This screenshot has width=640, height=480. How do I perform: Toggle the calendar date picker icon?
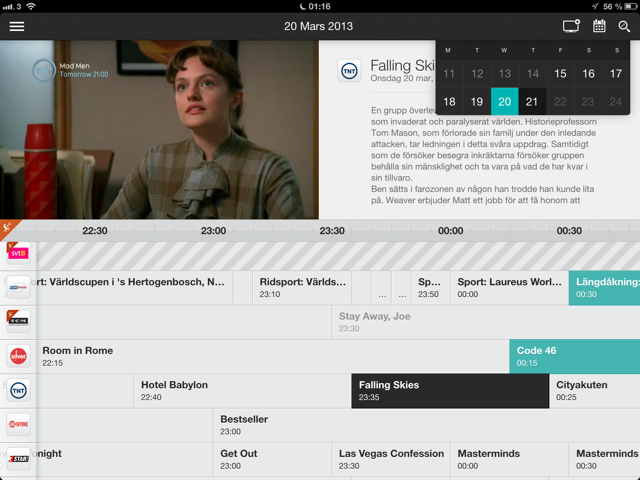(x=599, y=26)
